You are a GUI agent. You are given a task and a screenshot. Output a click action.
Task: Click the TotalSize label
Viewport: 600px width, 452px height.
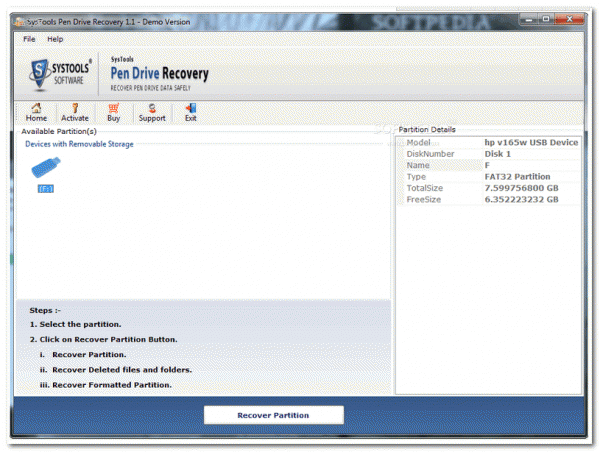424,188
